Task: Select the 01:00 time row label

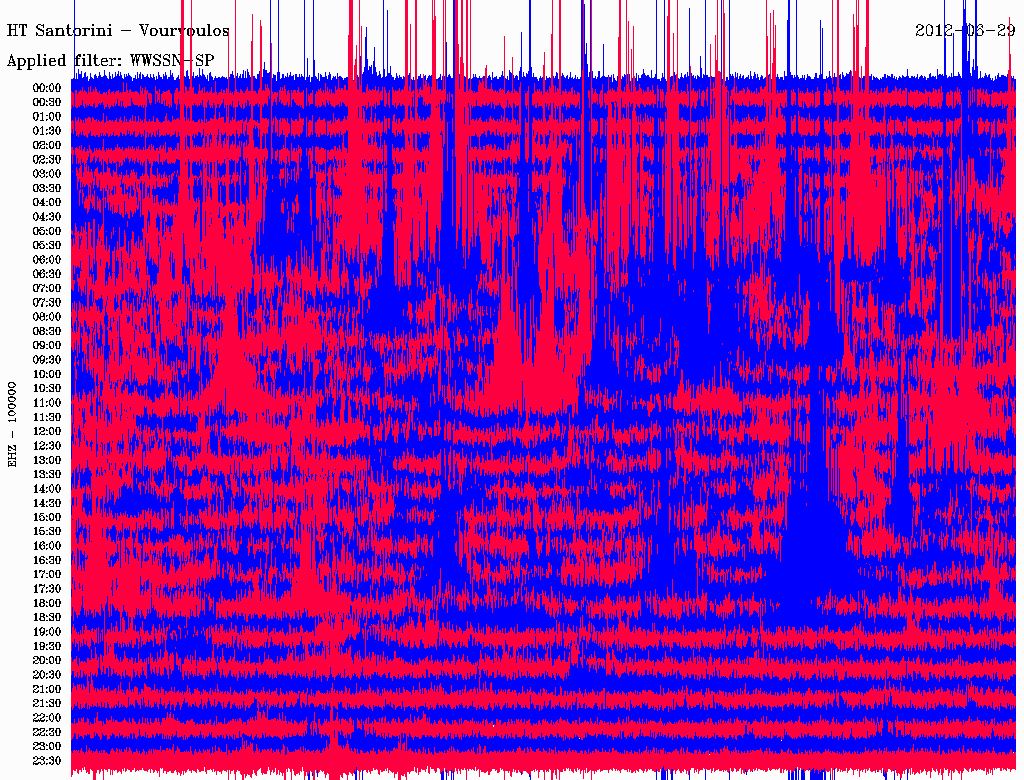Action: (x=47, y=116)
